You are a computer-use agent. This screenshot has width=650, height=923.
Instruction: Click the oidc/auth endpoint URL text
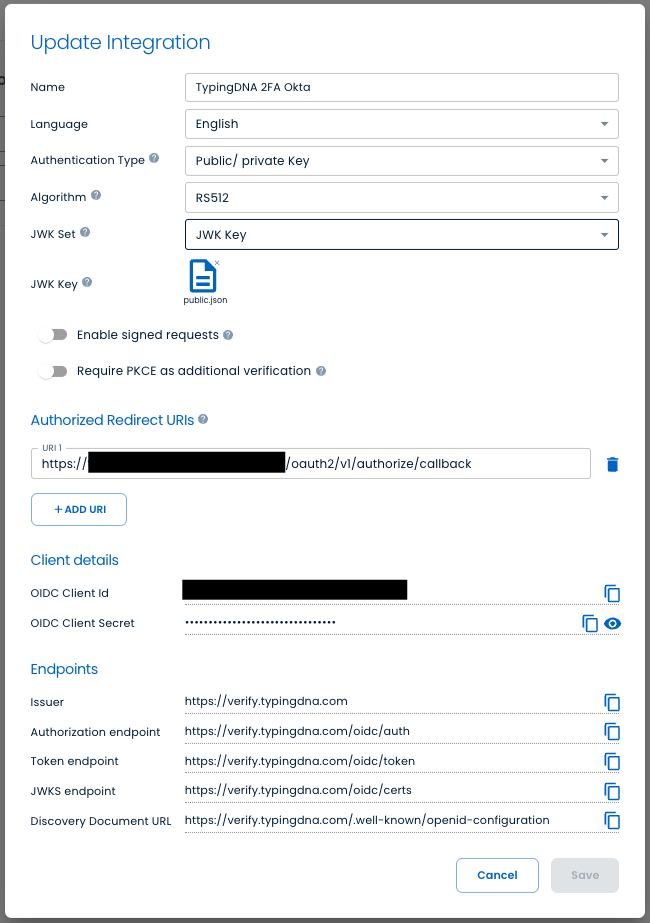[x=297, y=731]
